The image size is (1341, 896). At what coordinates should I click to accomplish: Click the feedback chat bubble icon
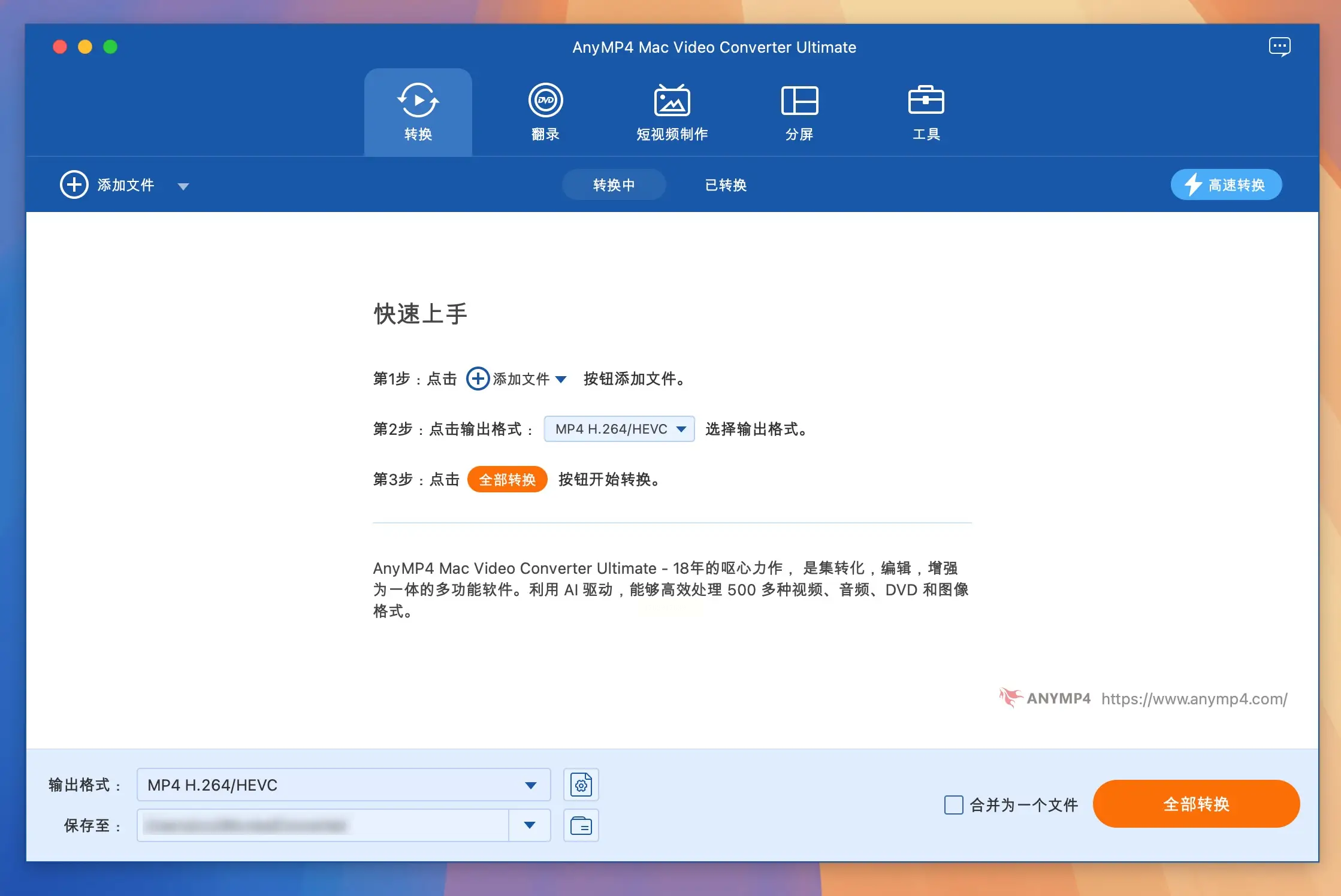tap(1279, 47)
